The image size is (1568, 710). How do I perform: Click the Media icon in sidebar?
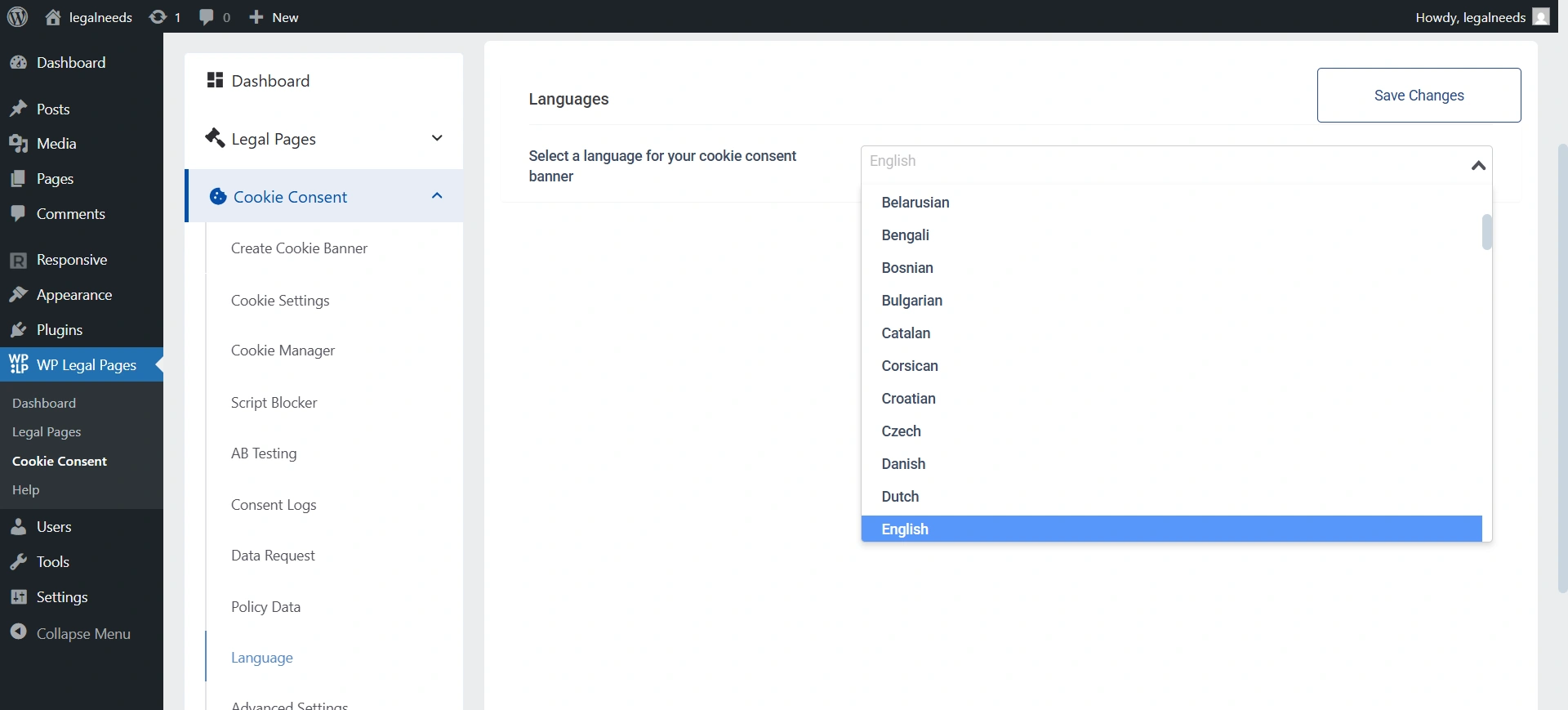coord(18,144)
